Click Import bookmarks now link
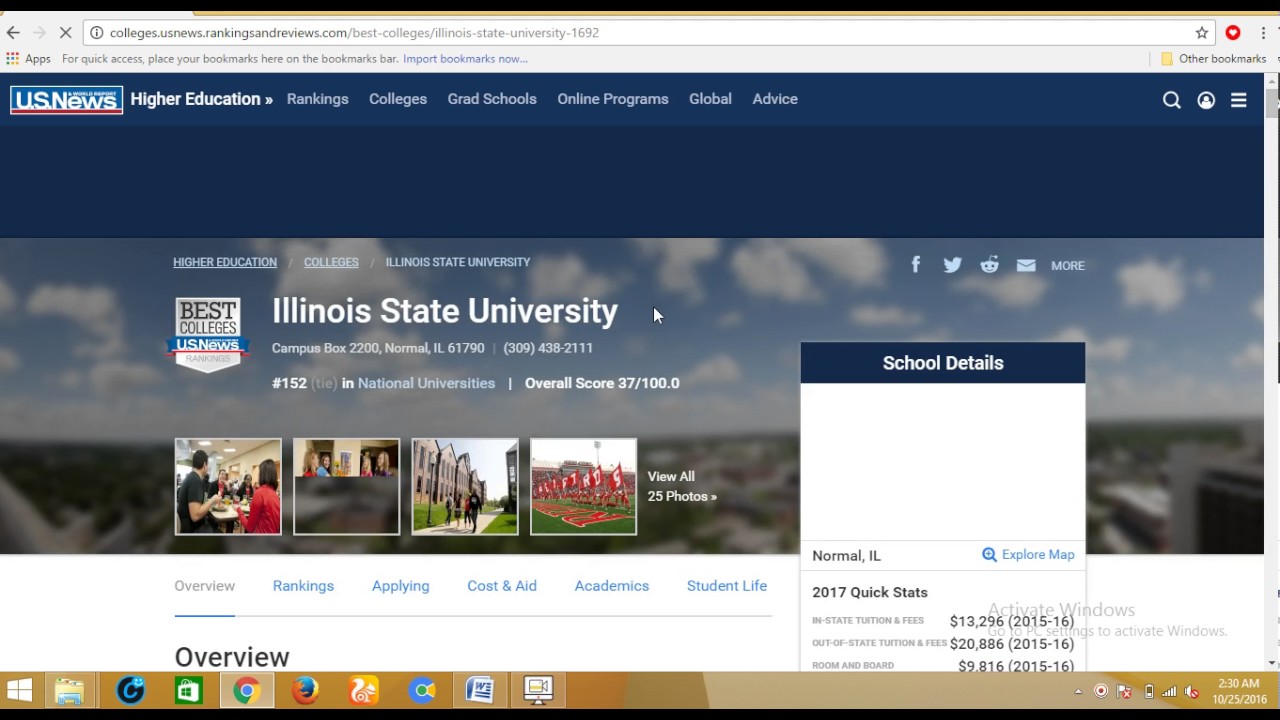This screenshot has width=1280, height=720. tap(465, 59)
